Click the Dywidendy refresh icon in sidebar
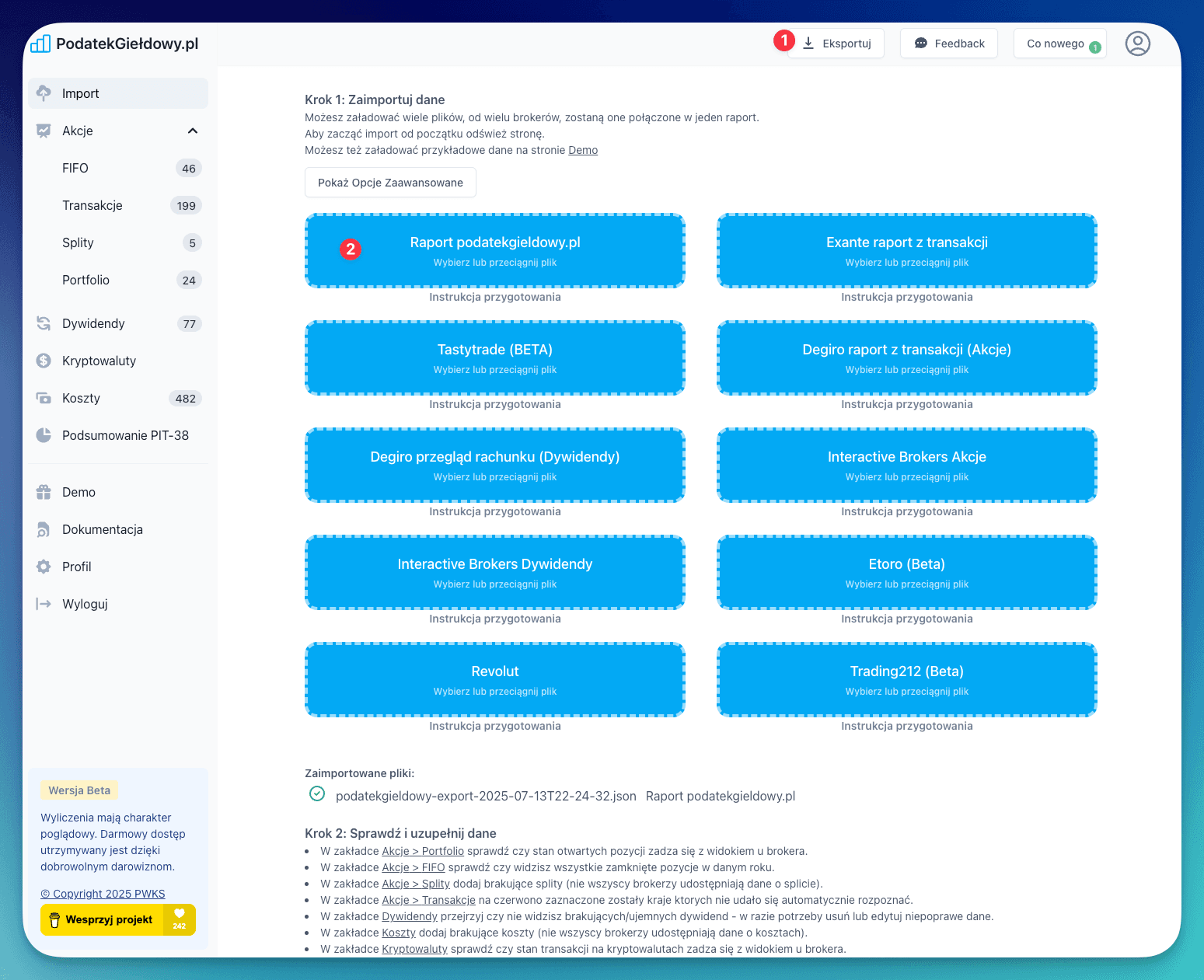This screenshot has width=1204, height=980. (44, 323)
